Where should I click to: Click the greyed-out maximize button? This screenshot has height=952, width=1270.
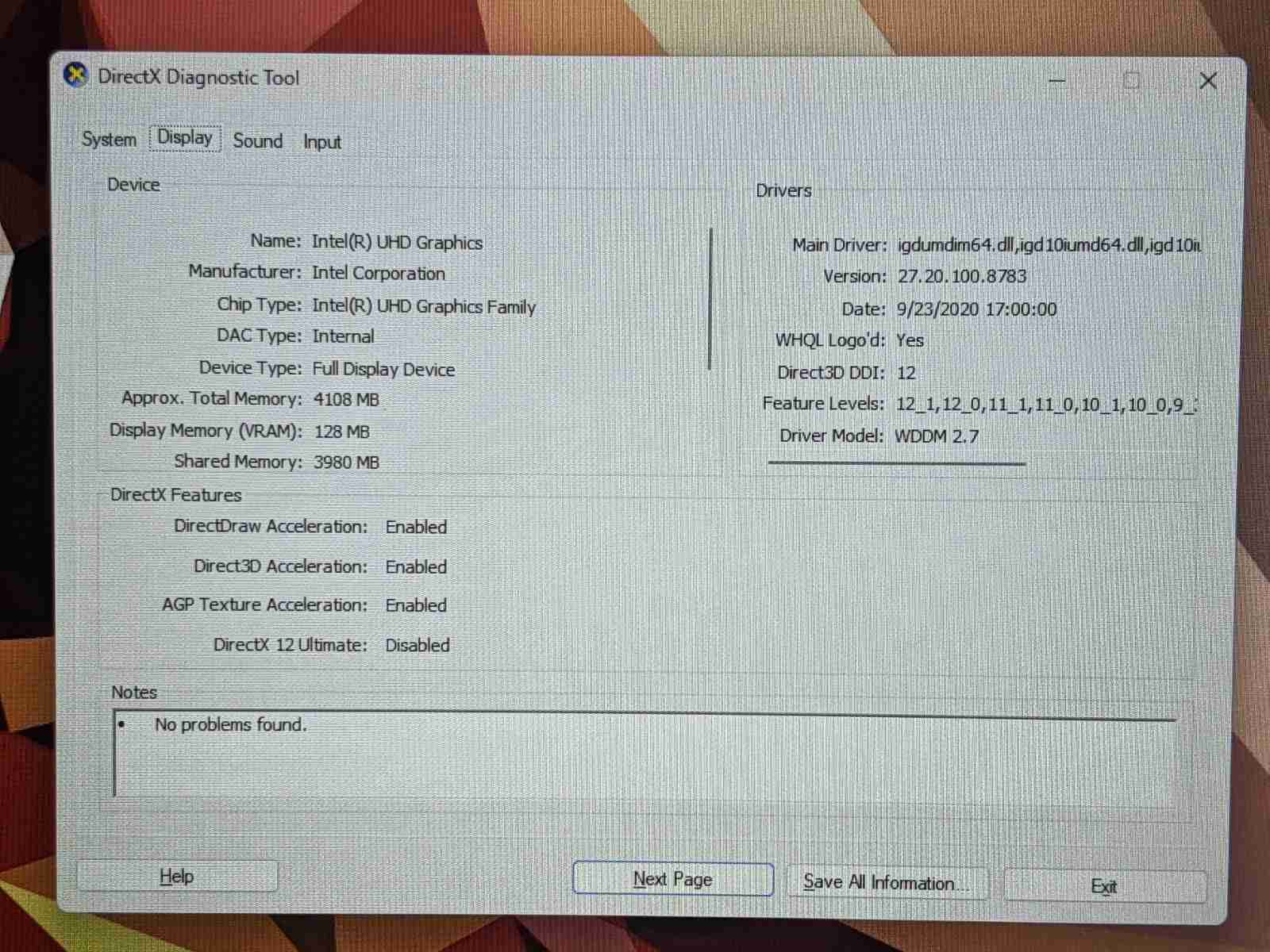(1132, 80)
